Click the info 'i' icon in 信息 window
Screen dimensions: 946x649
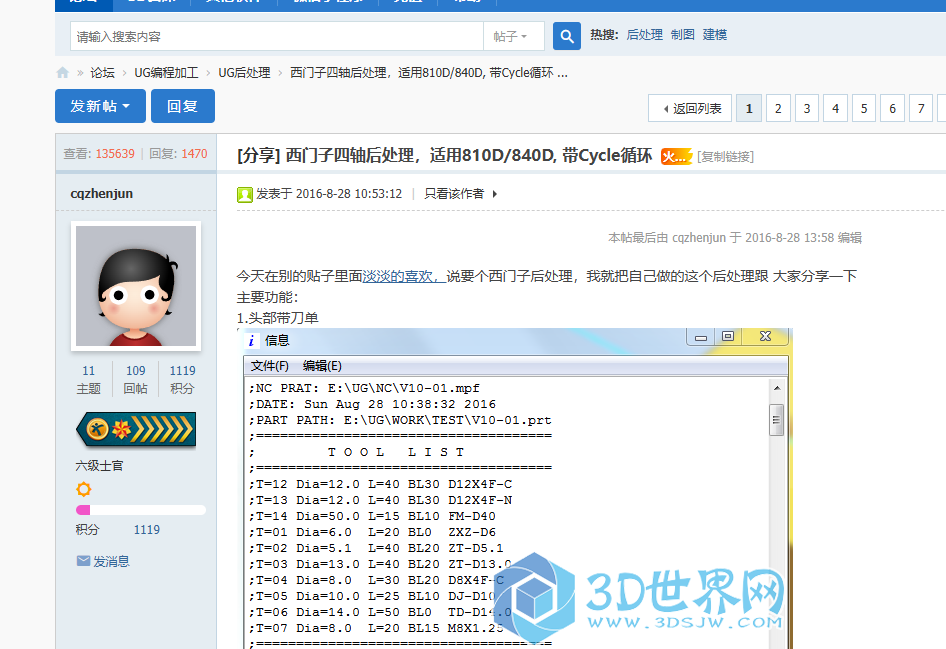tap(251, 340)
